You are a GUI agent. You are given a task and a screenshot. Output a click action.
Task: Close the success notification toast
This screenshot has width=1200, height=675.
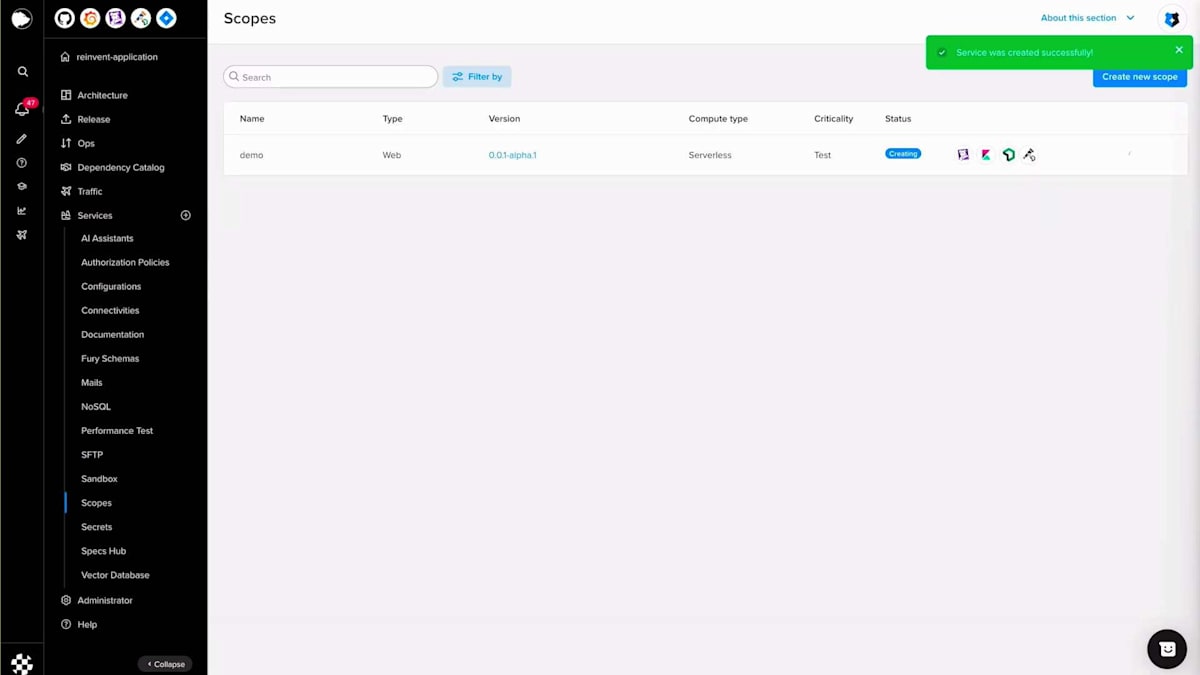pos(1179,50)
